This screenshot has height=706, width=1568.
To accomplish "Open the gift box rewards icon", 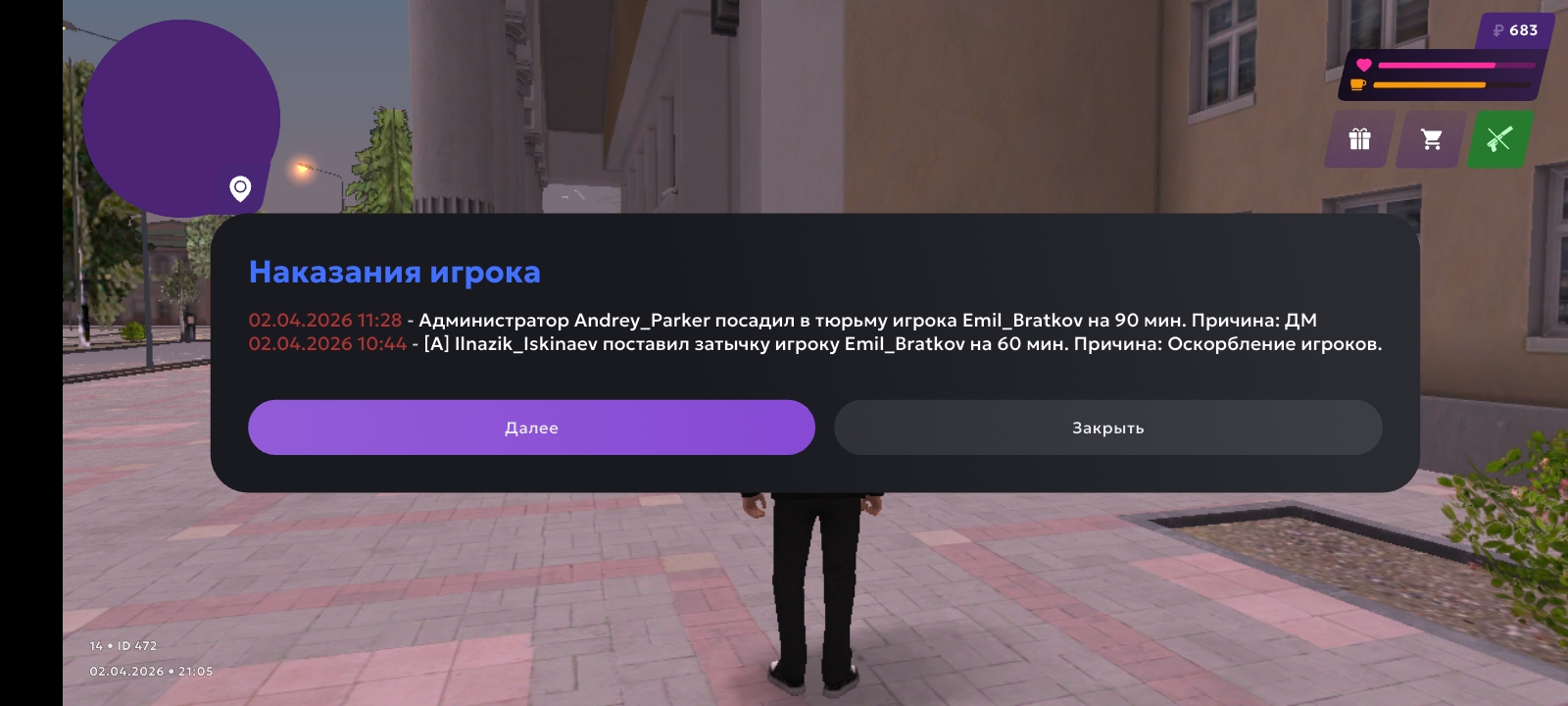I will coord(1359,139).
